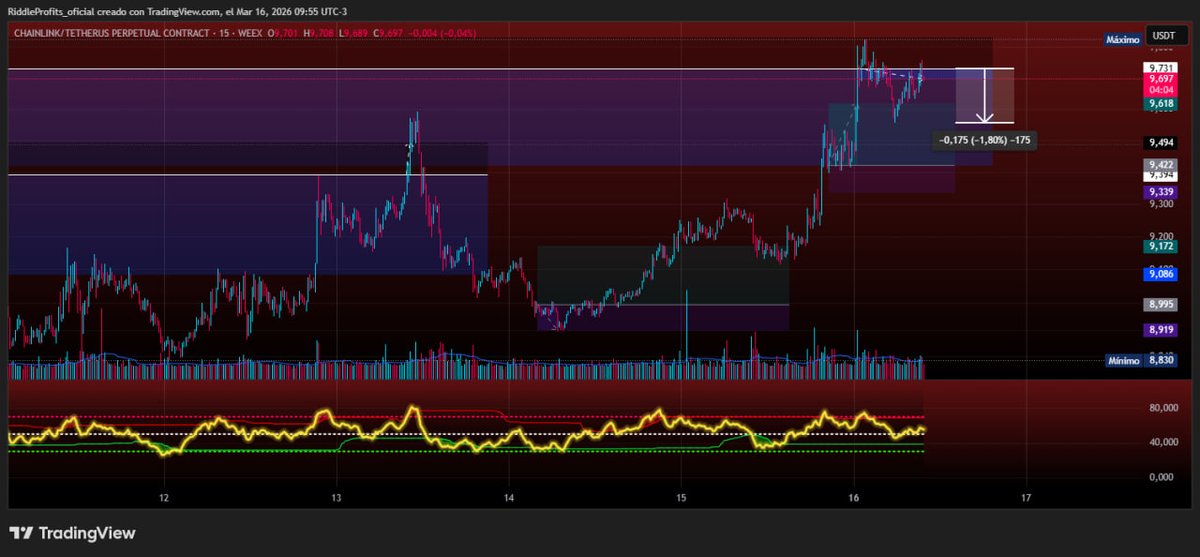Select the green 9,172 price label

tap(1161, 245)
